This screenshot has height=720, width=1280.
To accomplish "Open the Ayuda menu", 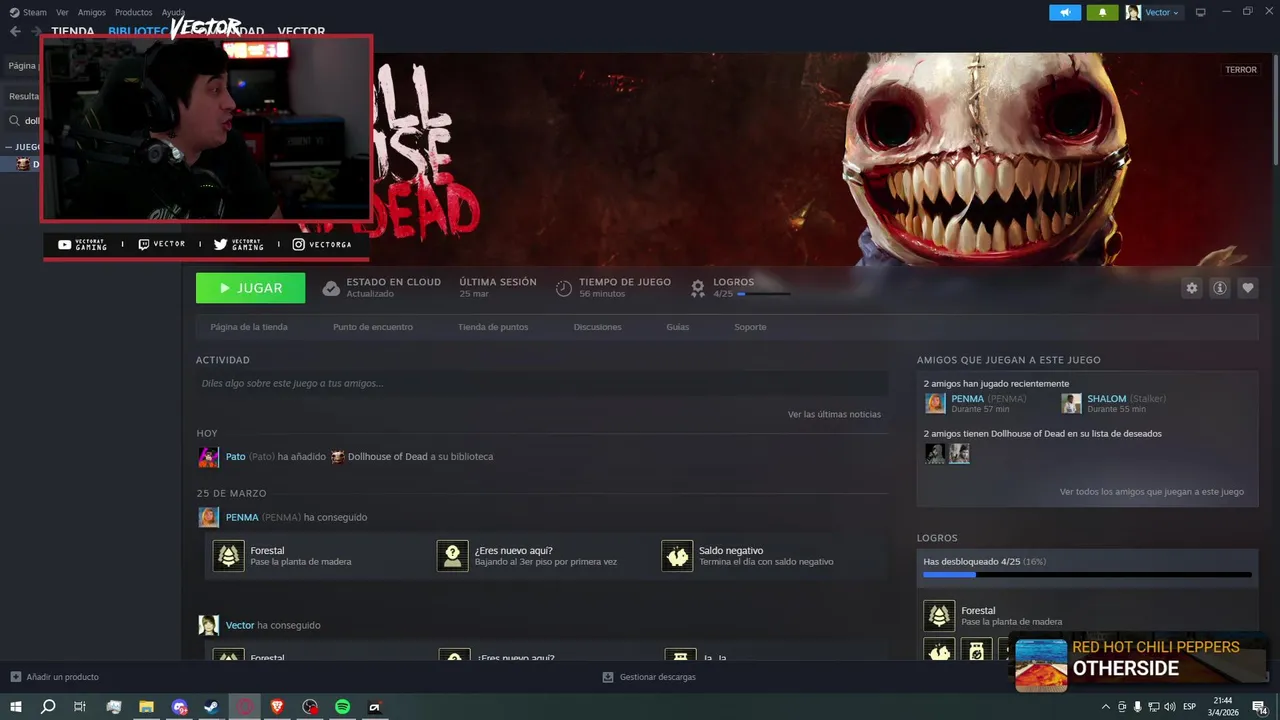I will (x=173, y=12).
